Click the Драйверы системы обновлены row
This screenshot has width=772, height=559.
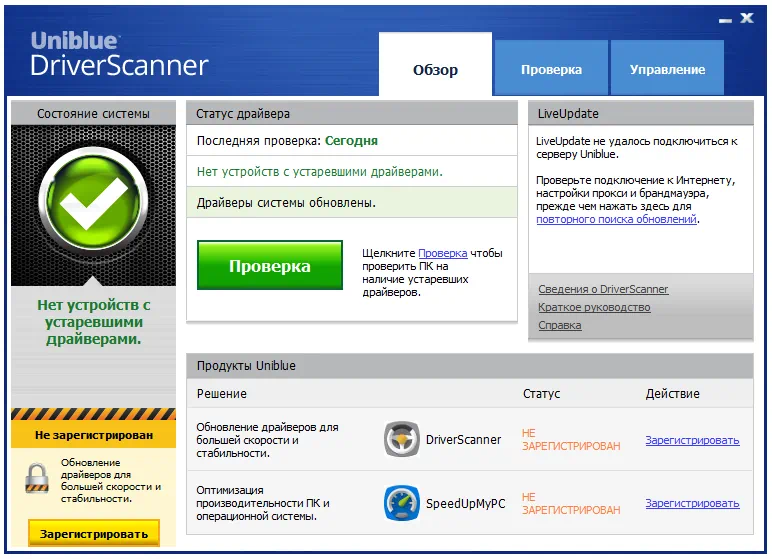[352, 202]
